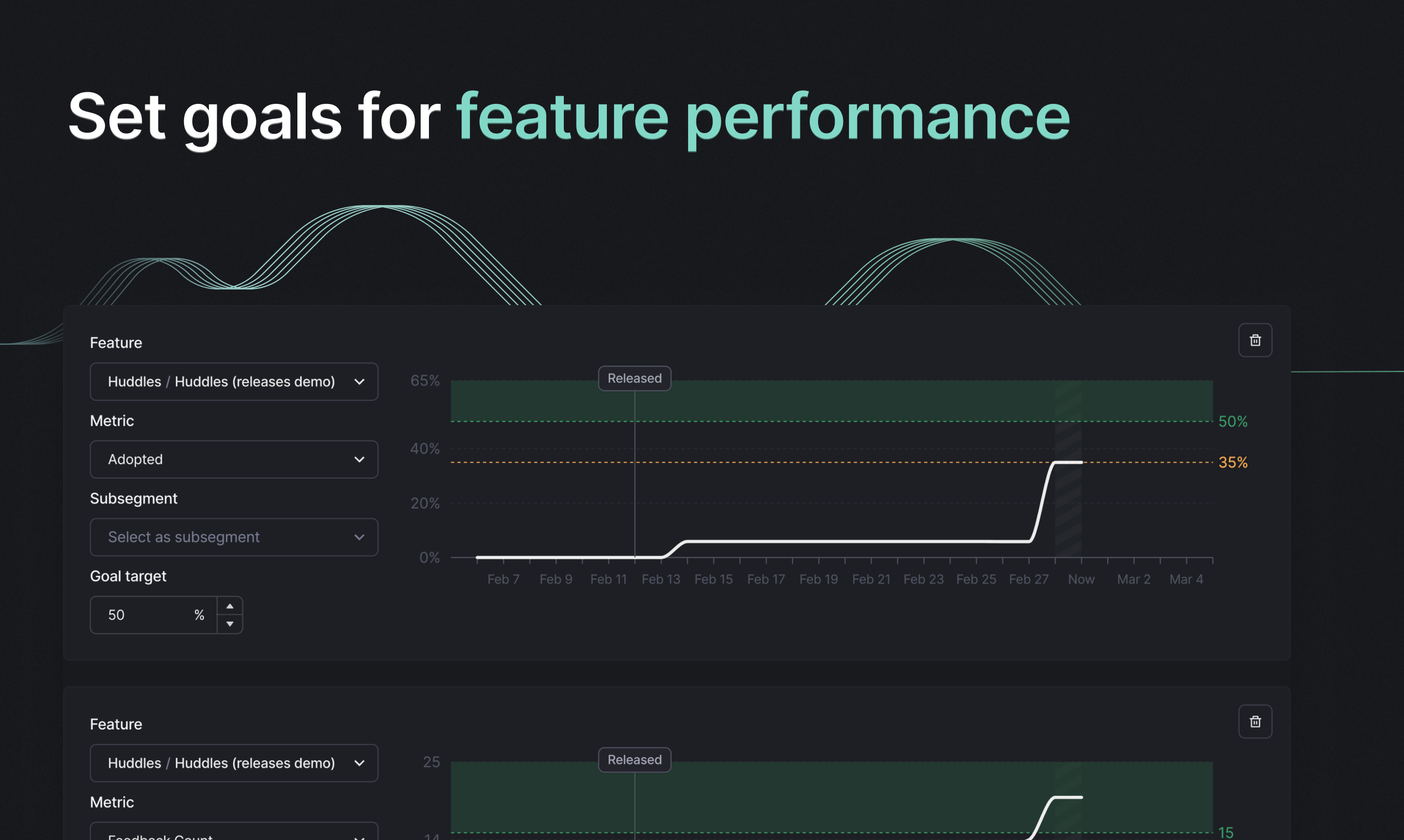Click the Released marker on the first chart
Screen dimensions: 1404x840
tap(635, 378)
